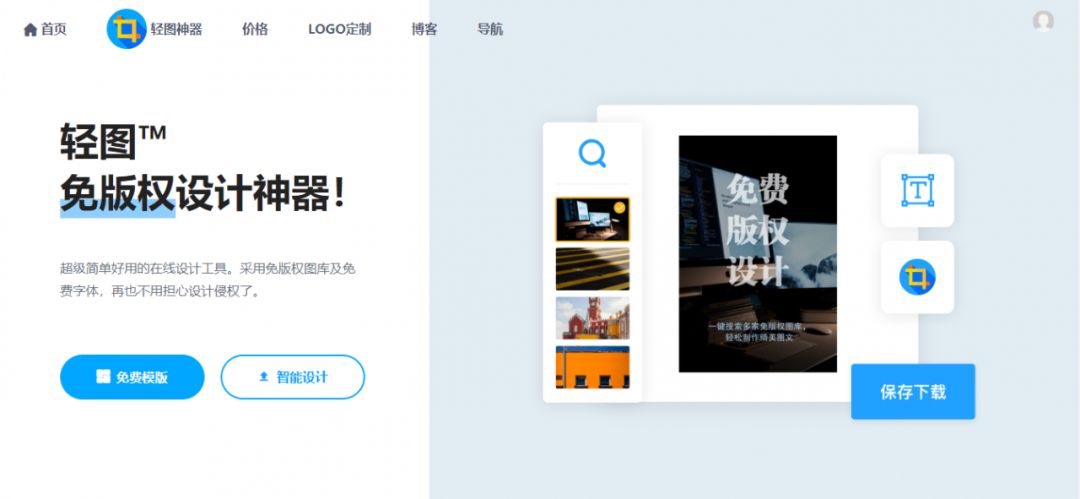
Task: Select the yellow striped road thumbnail
Action: (592, 269)
